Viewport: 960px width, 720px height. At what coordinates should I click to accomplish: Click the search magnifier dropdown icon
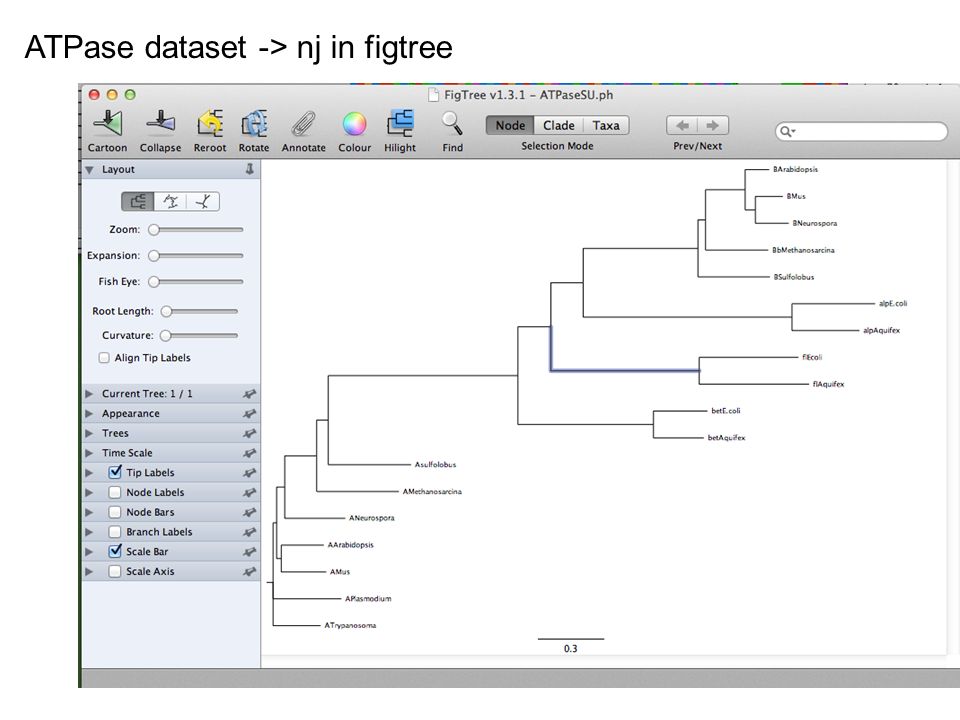787,131
